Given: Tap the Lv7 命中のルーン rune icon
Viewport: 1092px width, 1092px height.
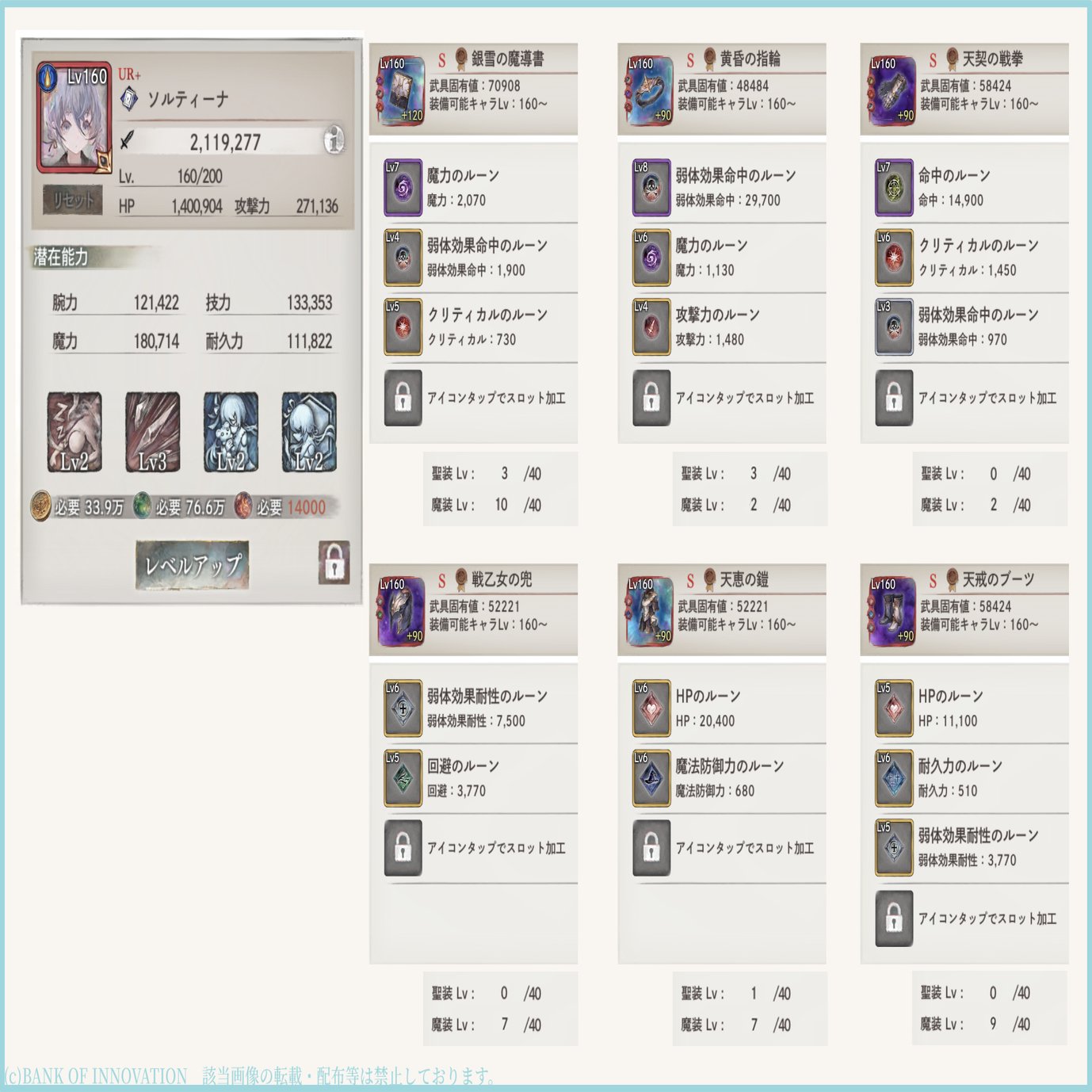Looking at the screenshot, I should click(894, 188).
